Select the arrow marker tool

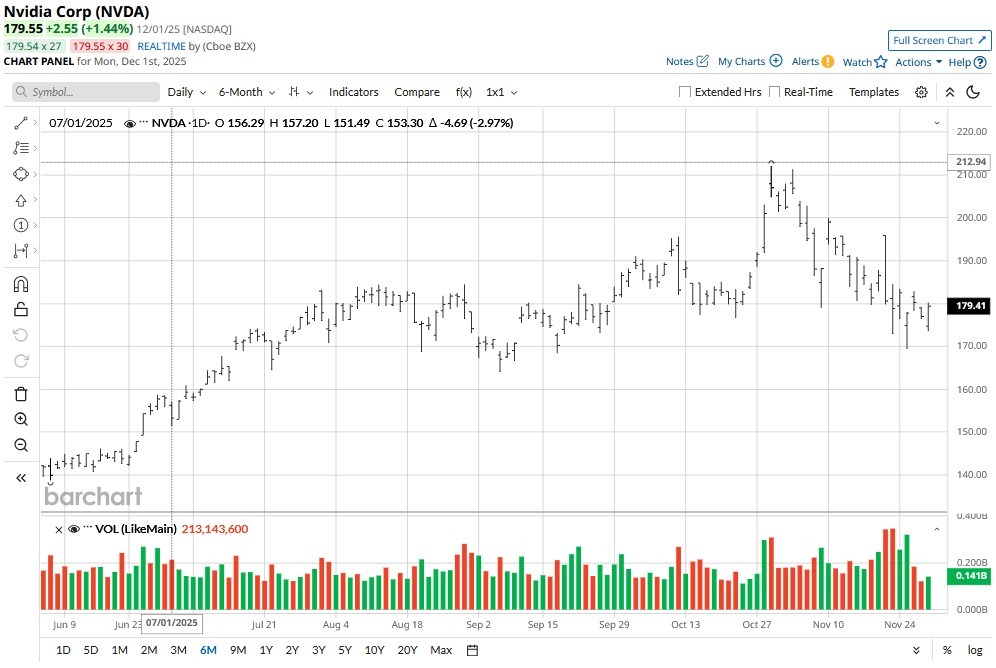coord(20,200)
